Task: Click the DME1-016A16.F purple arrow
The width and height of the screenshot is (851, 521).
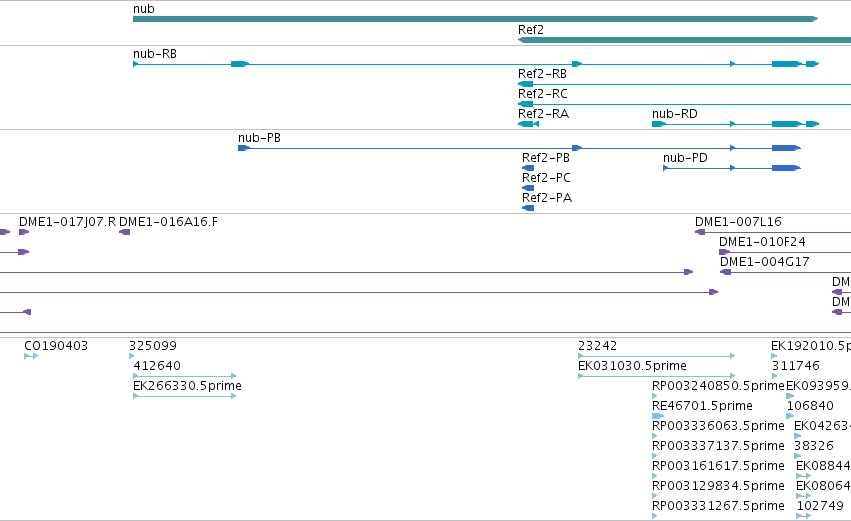Action: click(x=124, y=232)
